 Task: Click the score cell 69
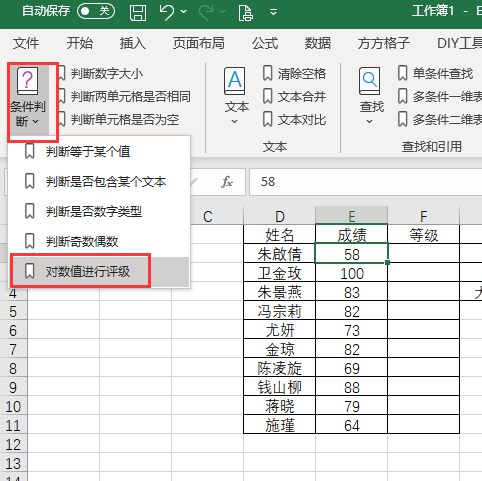(x=352, y=368)
